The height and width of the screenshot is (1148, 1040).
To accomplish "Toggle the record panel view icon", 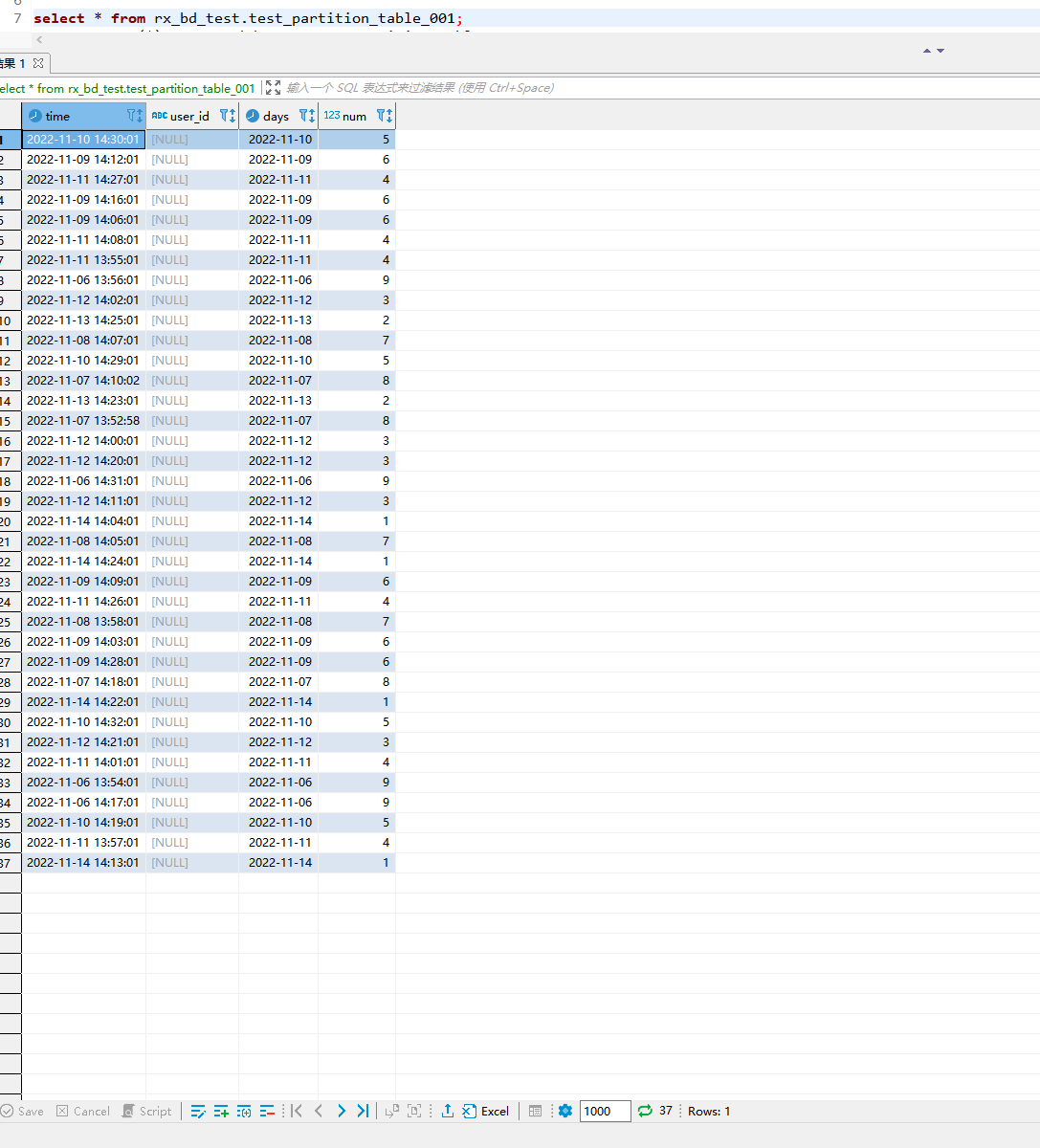I will pos(535,1111).
